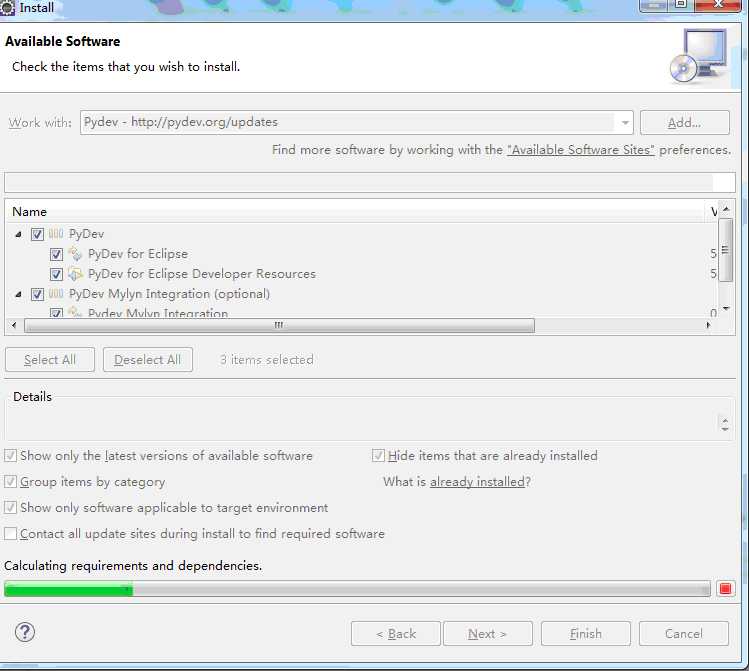Image resolution: width=749 pixels, height=671 pixels.
Task: Toggle Show only software applicable to target environment
Action: tap(11, 507)
